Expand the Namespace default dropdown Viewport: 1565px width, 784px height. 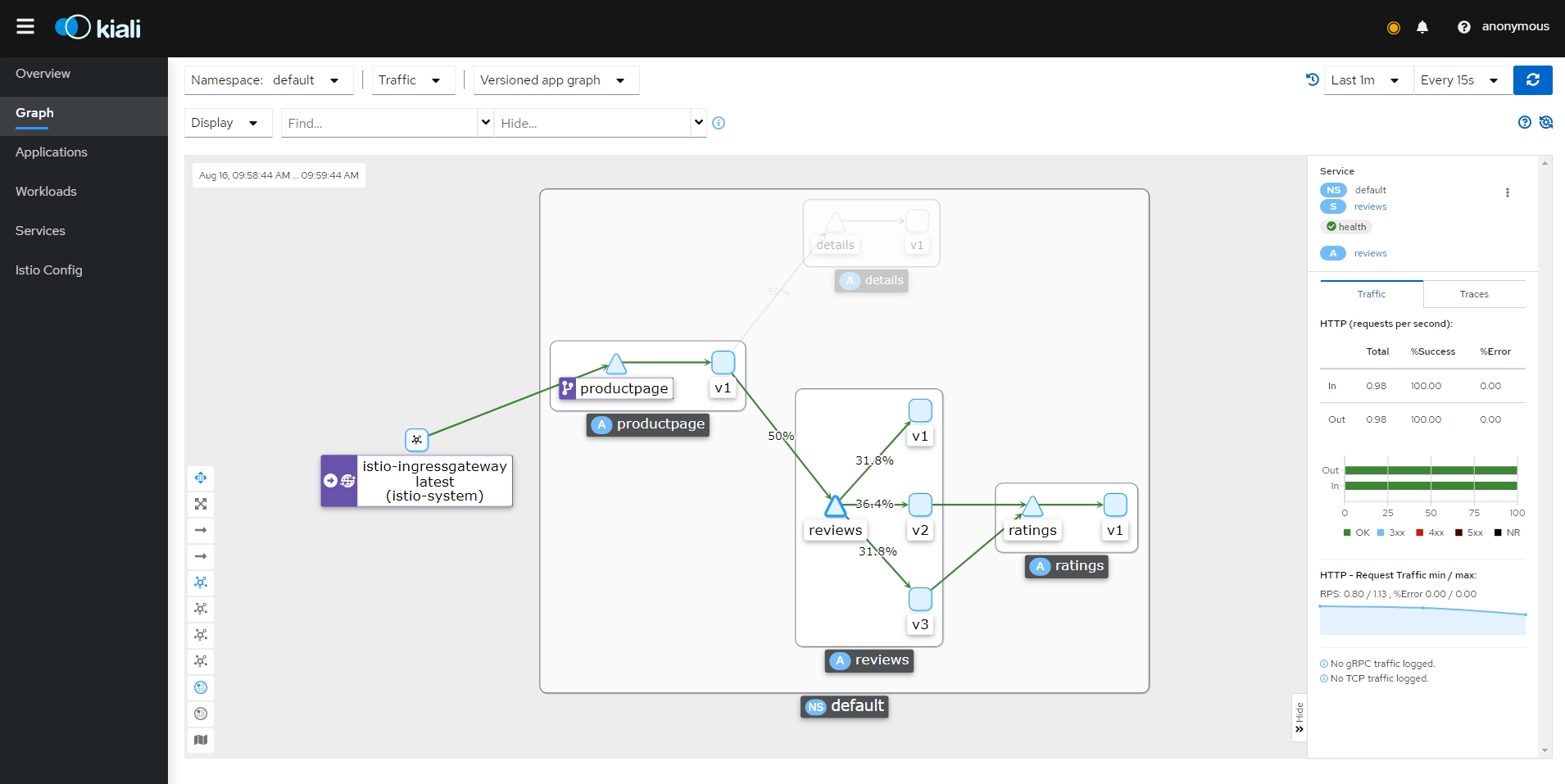[269, 80]
